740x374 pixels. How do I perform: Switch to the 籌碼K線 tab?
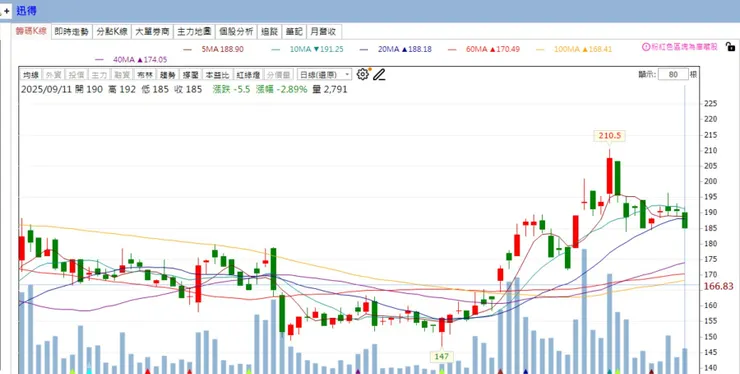point(31,32)
